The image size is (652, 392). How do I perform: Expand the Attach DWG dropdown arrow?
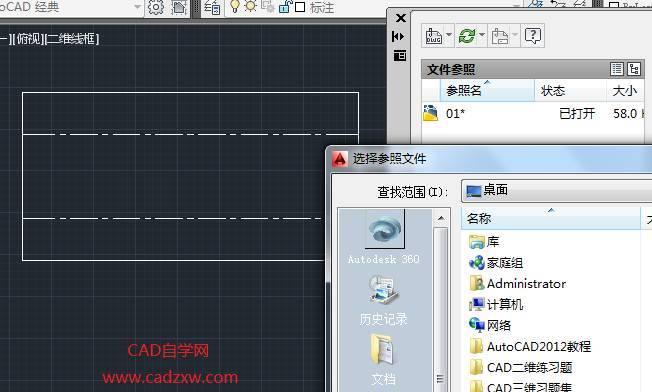pos(449,35)
